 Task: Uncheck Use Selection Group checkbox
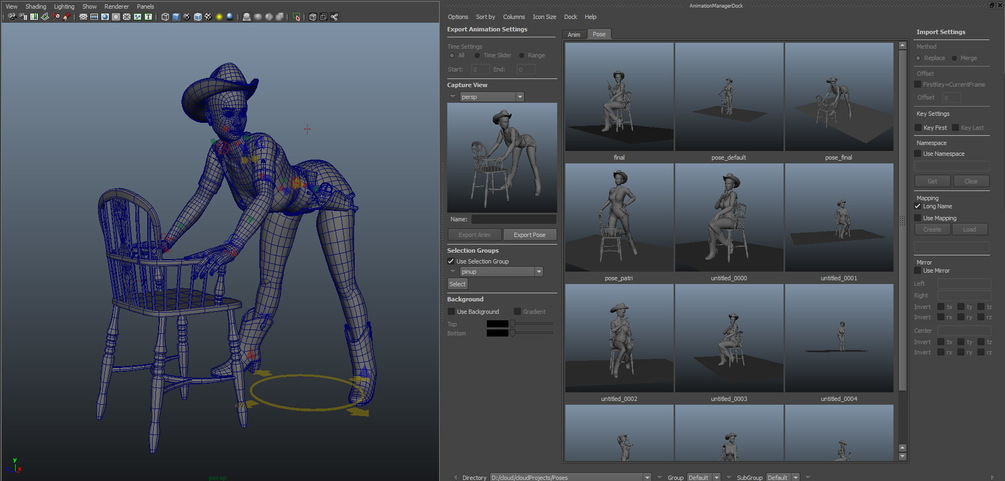[x=451, y=261]
